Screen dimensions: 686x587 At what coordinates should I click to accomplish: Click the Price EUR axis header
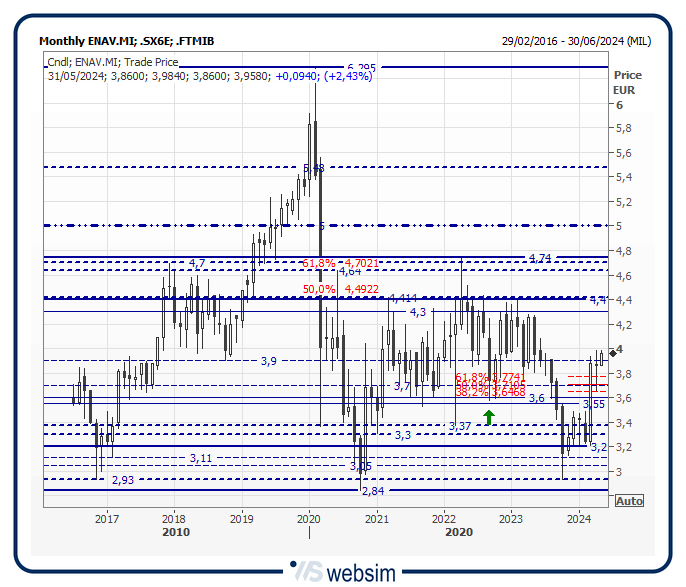pyautogui.click(x=627, y=82)
